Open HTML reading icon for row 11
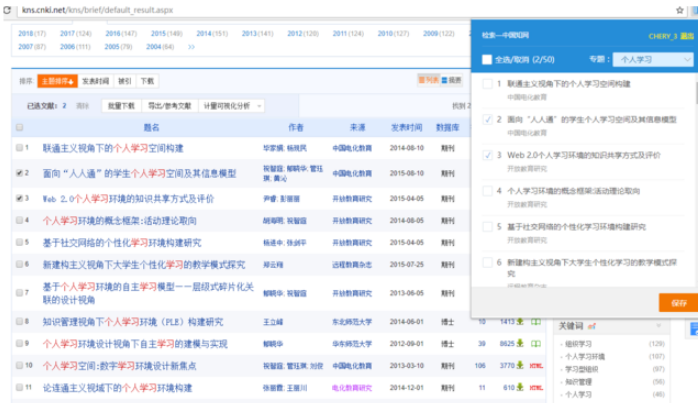The image size is (699, 403). (536, 388)
